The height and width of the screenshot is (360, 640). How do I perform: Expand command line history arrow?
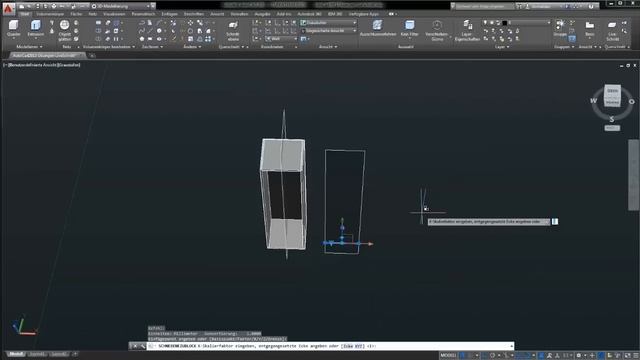pos(511,346)
